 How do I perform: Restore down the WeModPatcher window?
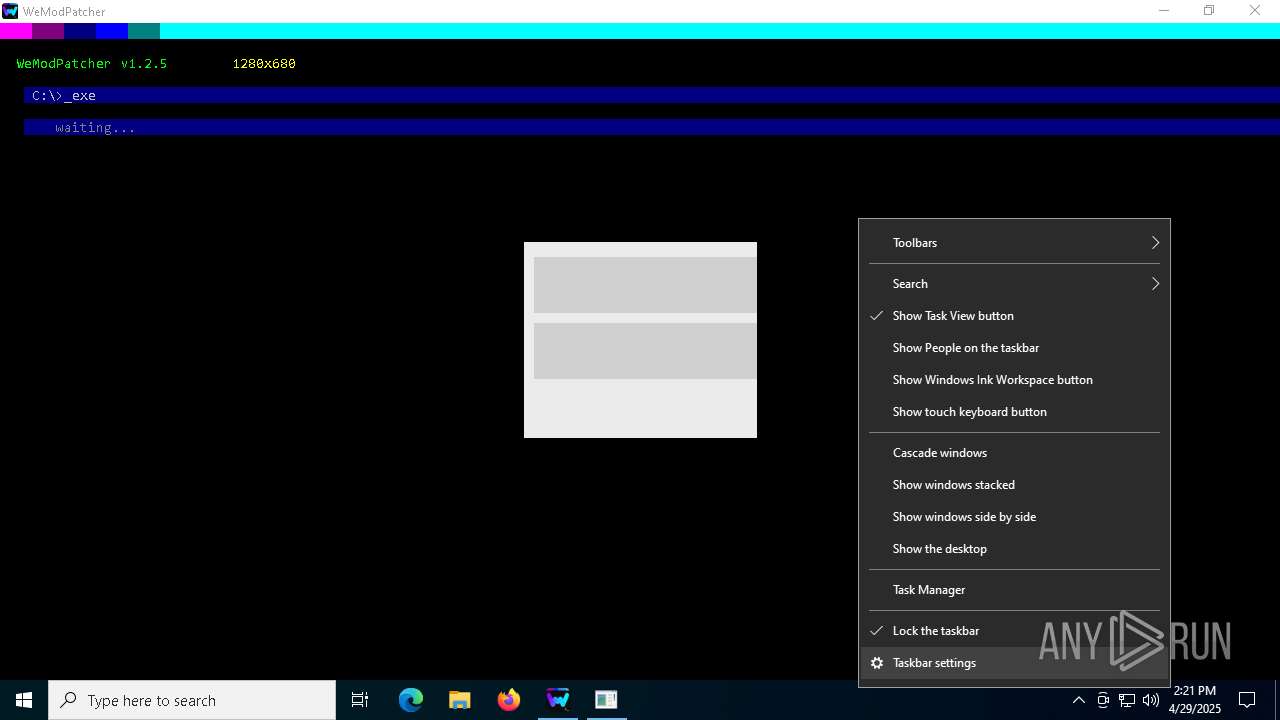point(1209,11)
